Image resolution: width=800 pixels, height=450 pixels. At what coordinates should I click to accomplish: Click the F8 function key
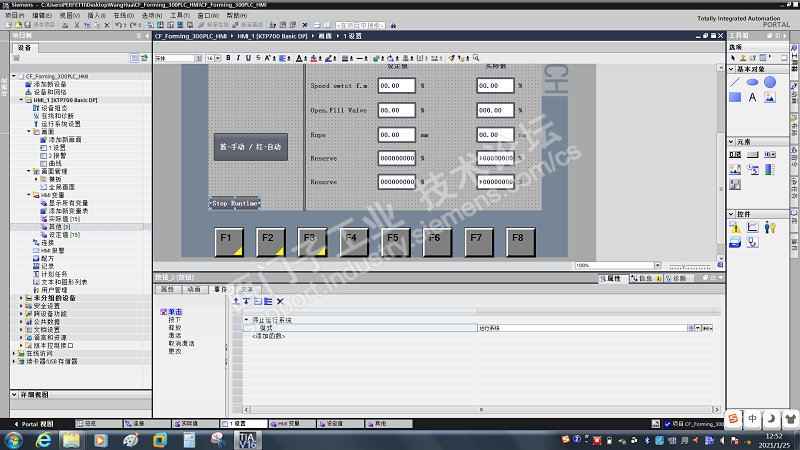click(x=520, y=242)
